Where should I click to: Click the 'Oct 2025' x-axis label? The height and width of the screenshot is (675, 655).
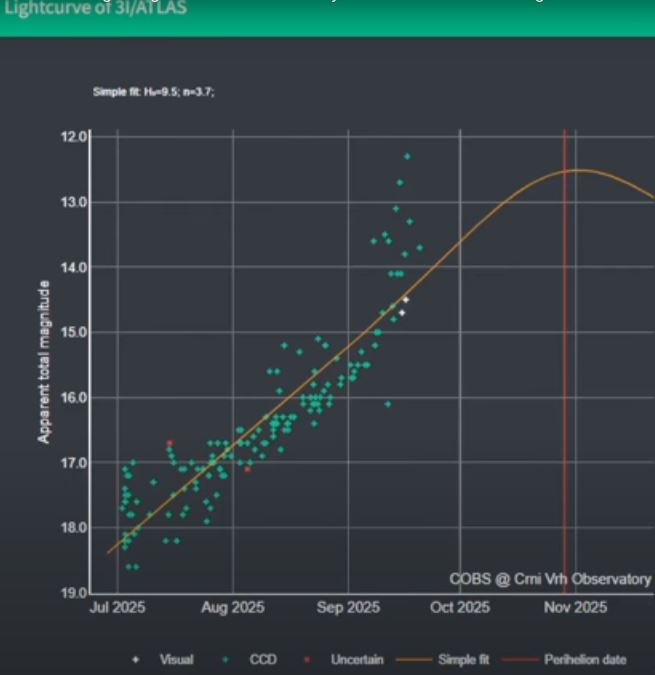coord(460,607)
